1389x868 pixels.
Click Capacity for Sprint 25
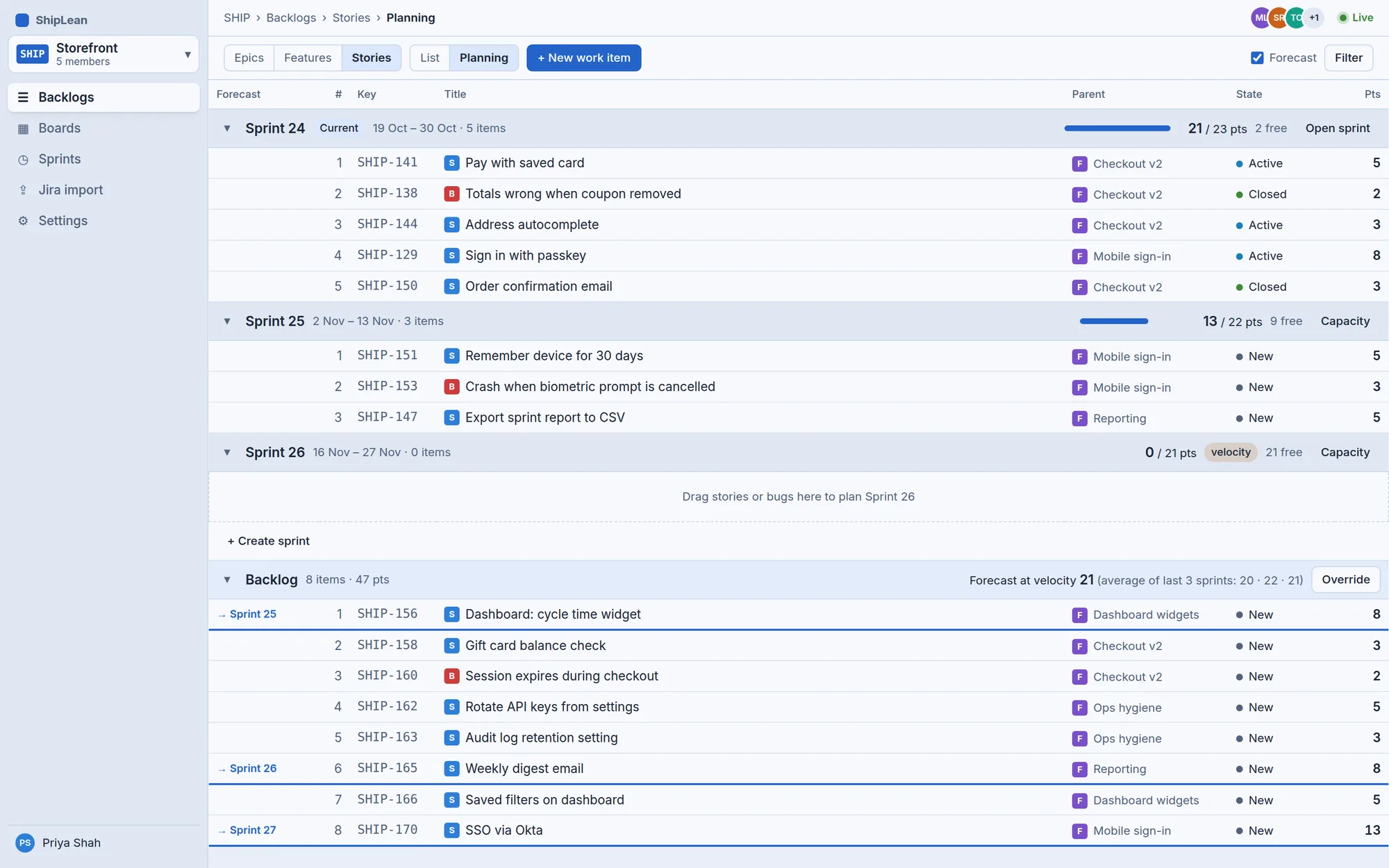1345,322
